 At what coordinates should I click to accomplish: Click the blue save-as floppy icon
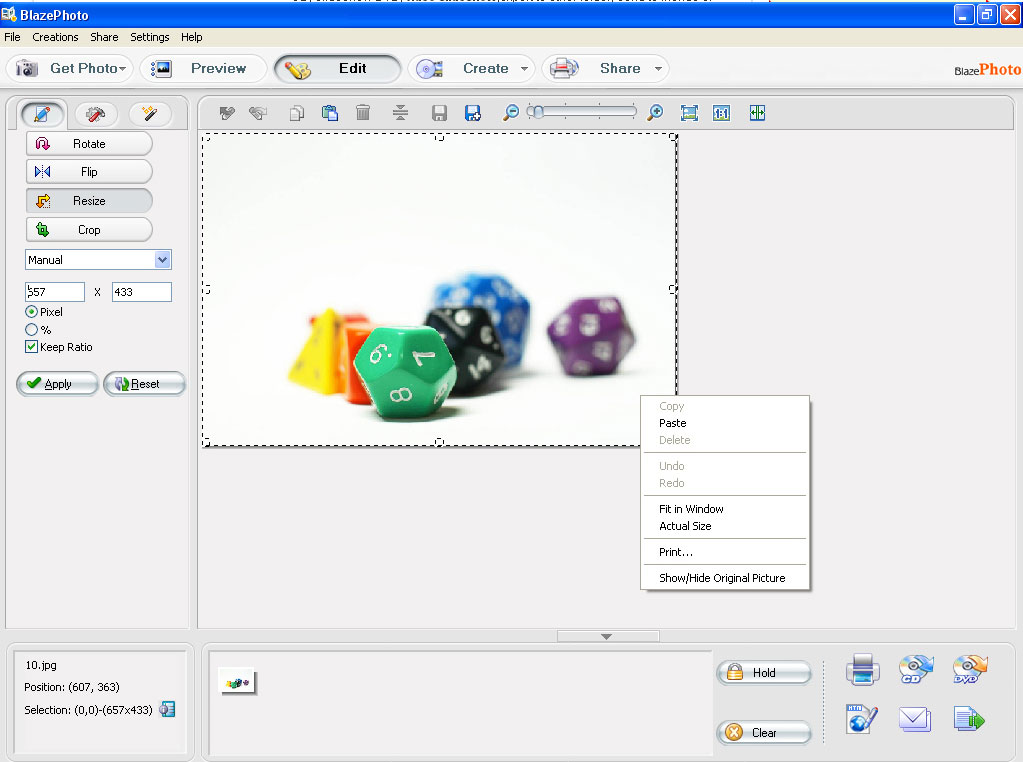coord(472,114)
